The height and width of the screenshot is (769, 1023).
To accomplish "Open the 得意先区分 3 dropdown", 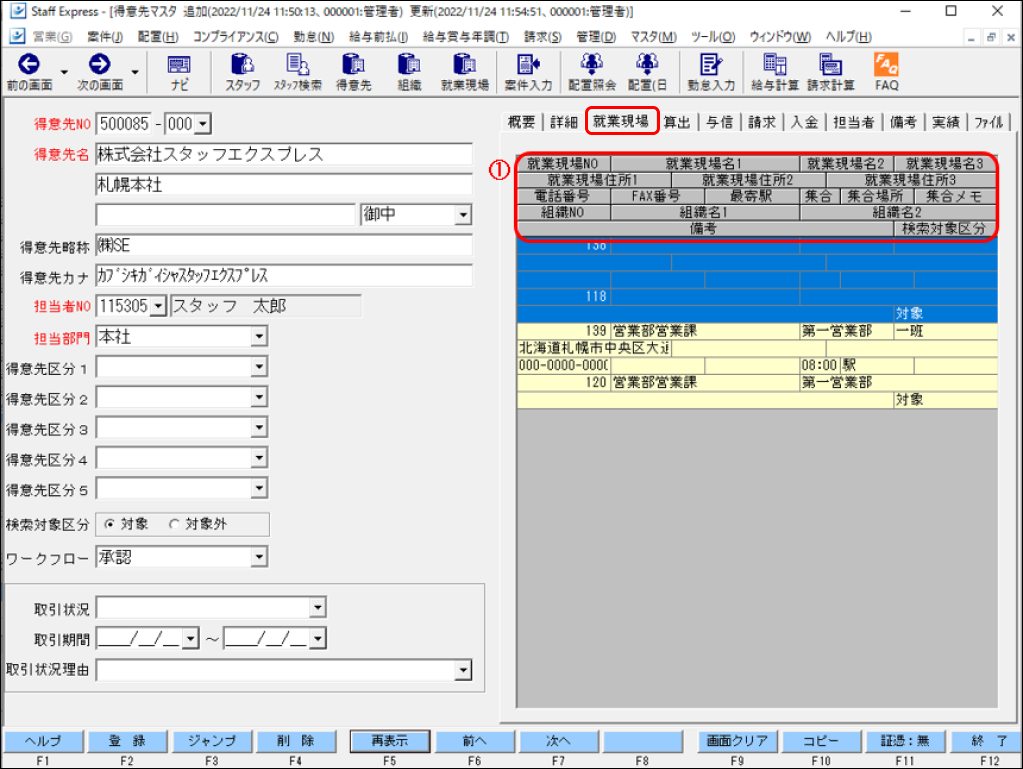I will [259, 428].
